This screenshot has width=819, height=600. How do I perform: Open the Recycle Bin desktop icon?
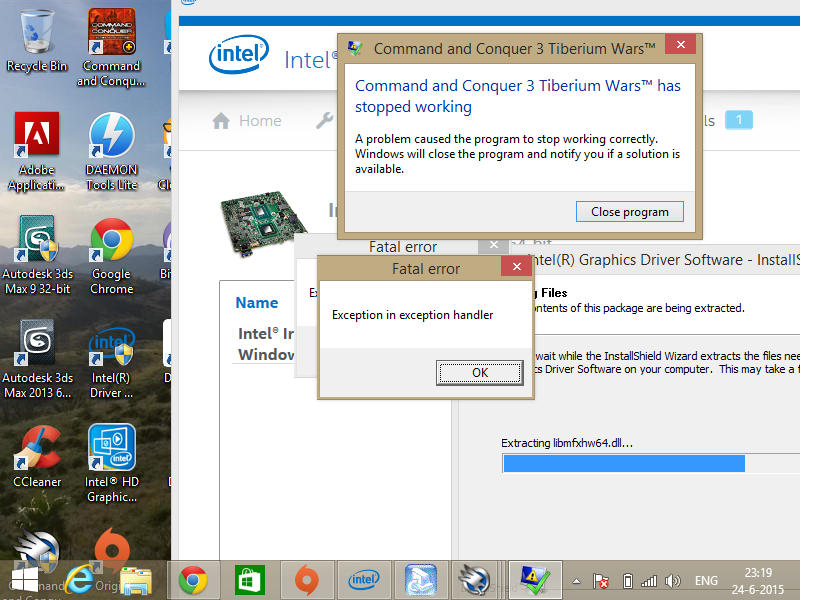[37, 41]
